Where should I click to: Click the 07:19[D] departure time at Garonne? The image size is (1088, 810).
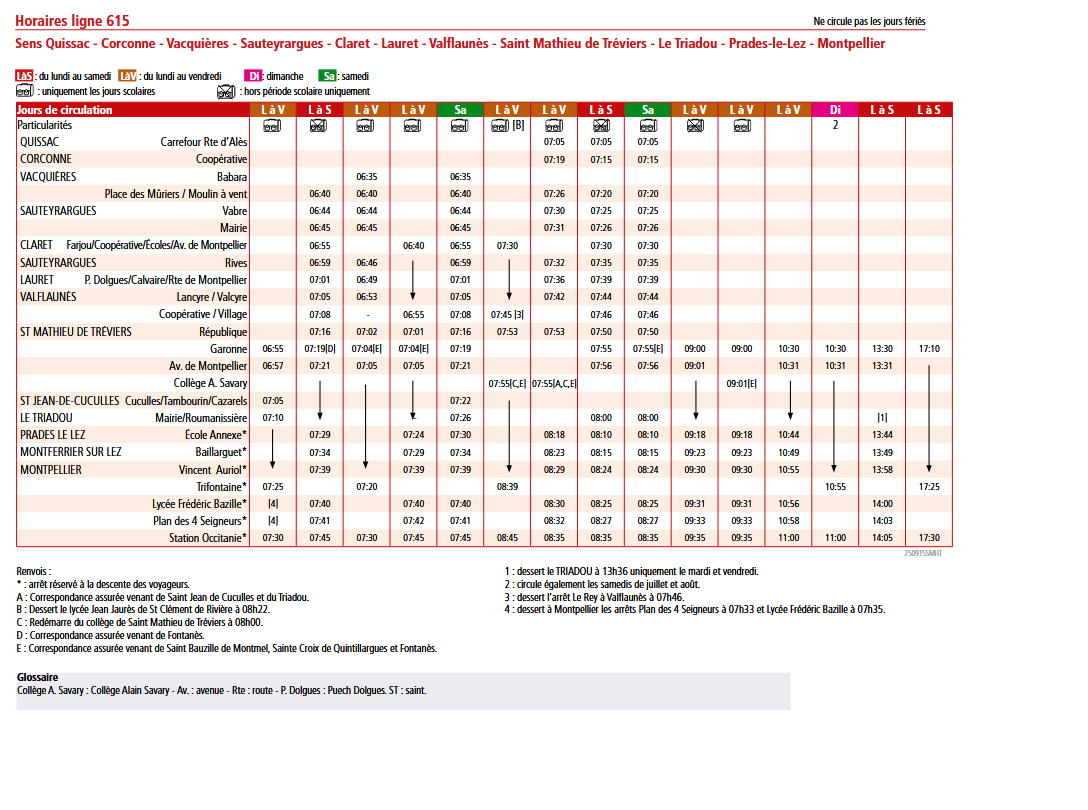319,349
